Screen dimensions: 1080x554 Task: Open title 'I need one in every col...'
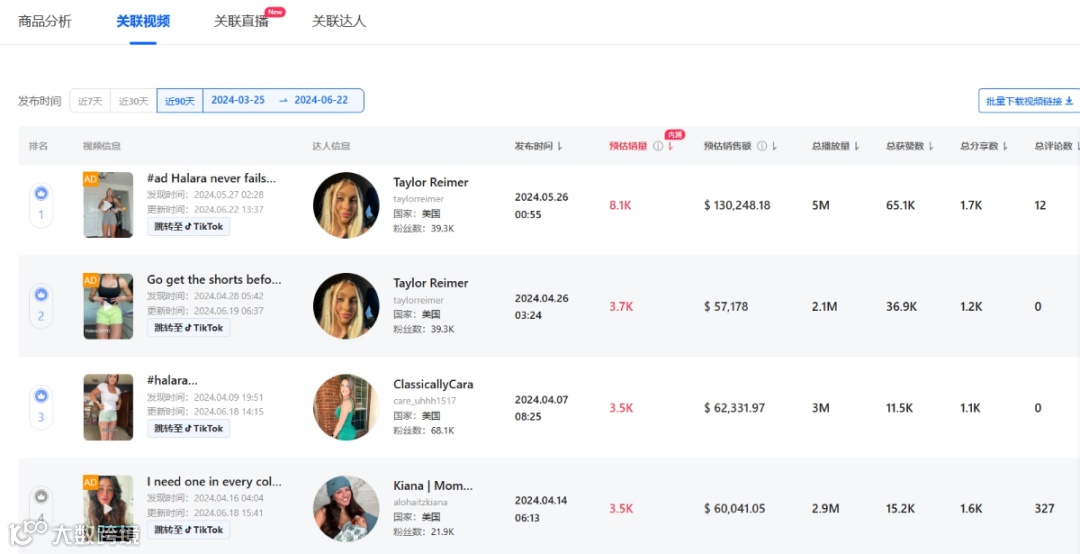coord(214,482)
